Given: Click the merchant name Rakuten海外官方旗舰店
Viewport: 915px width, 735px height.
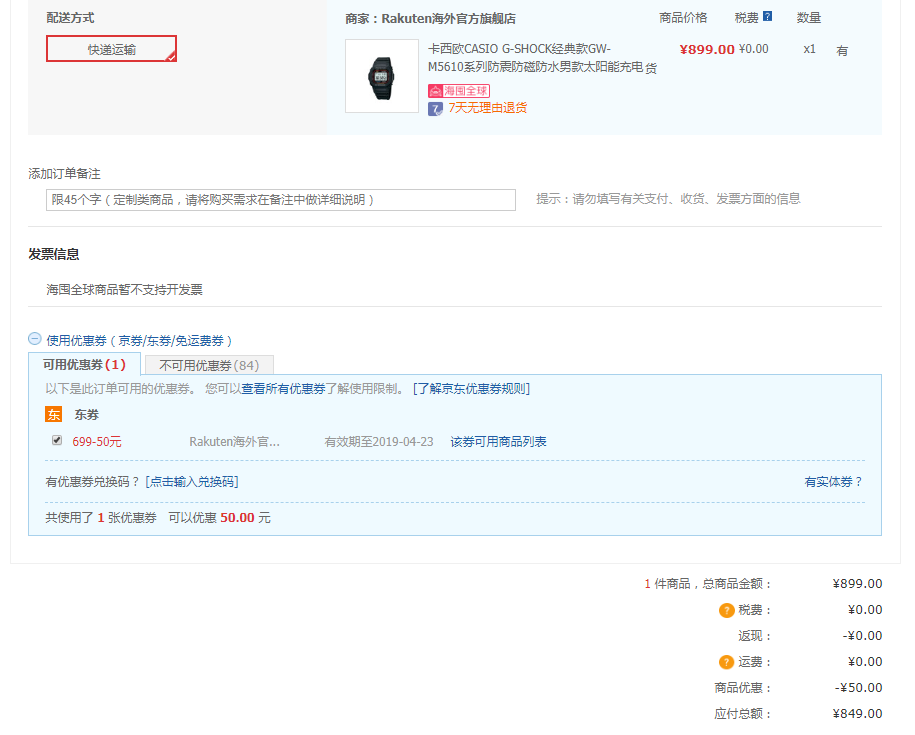Looking at the screenshot, I should click(x=449, y=19).
